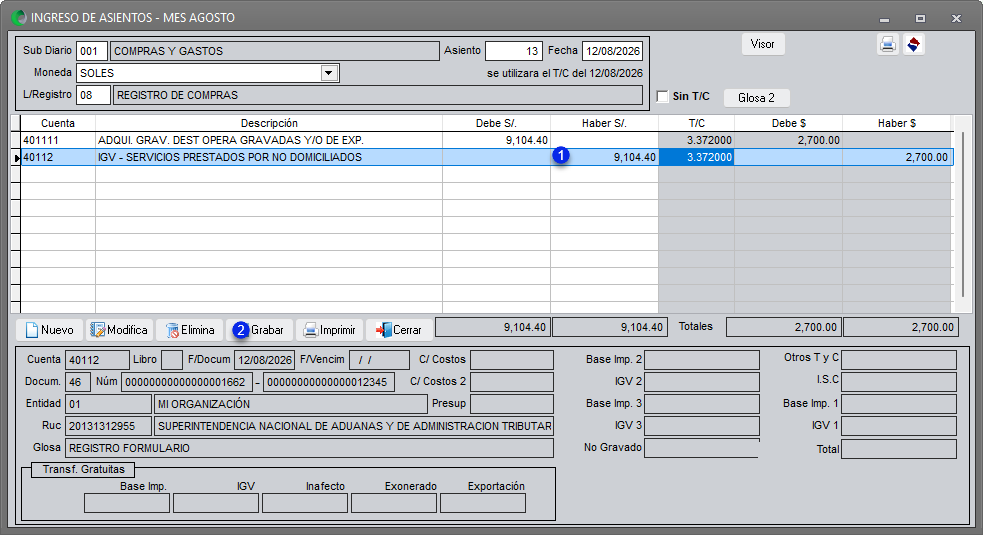Click highlighted T/C cell in 40112 row

point(696,157)
